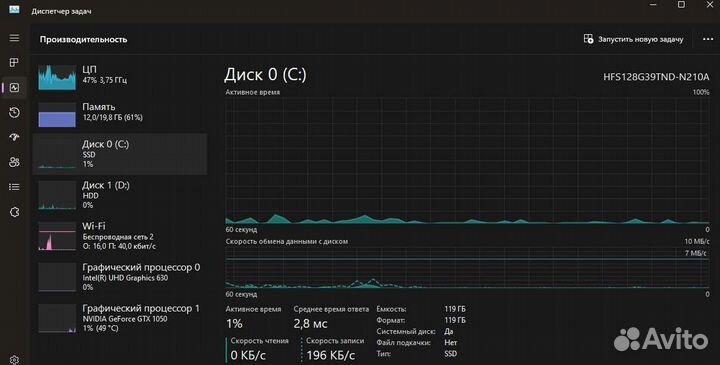Click the Disk 1 (D:) mini graph thumbnail
The height and width of the screenshot is (365, 720).
(x=57, y=196)
